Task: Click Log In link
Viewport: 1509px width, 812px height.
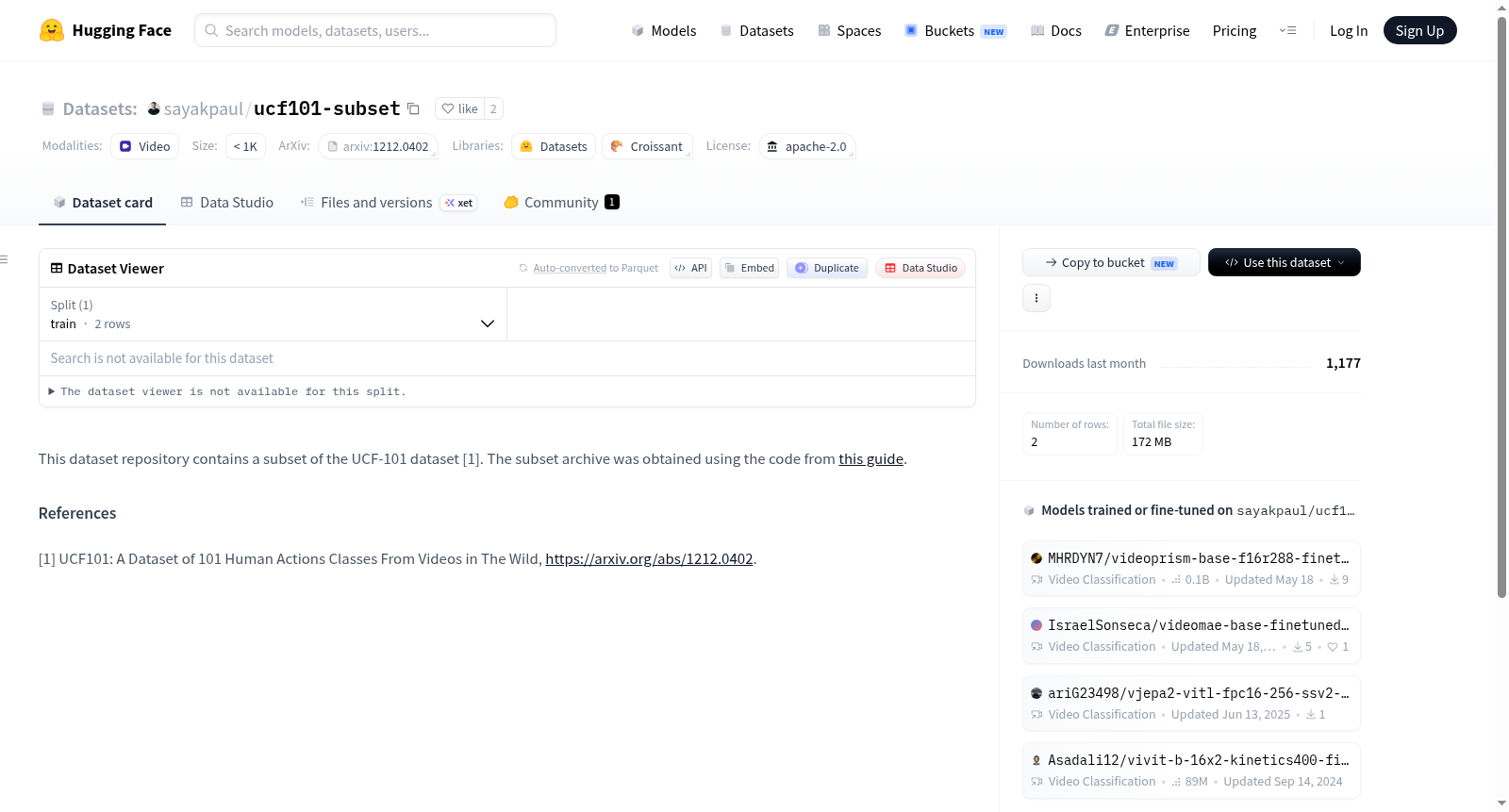Action: (1349, 30)
